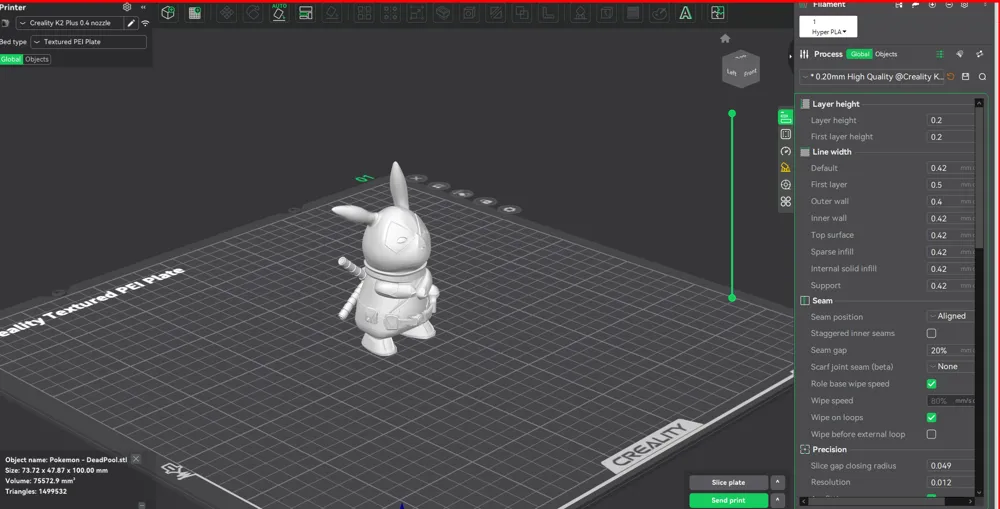Expand Send print options arrow
Image resolution: width=1000 pixels, height=509 pixels.
coord(777,500)
